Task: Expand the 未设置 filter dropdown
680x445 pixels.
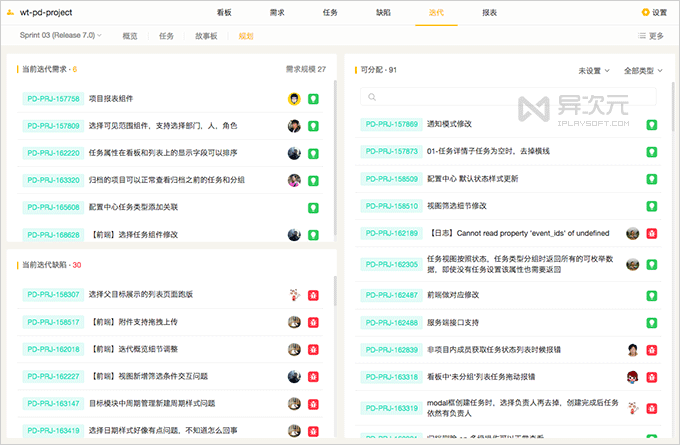Action: tap(594, 71)
